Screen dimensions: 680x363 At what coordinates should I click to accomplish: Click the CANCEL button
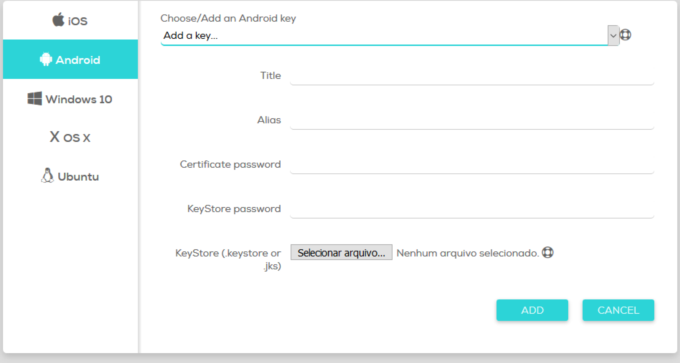tap(618, 310)
